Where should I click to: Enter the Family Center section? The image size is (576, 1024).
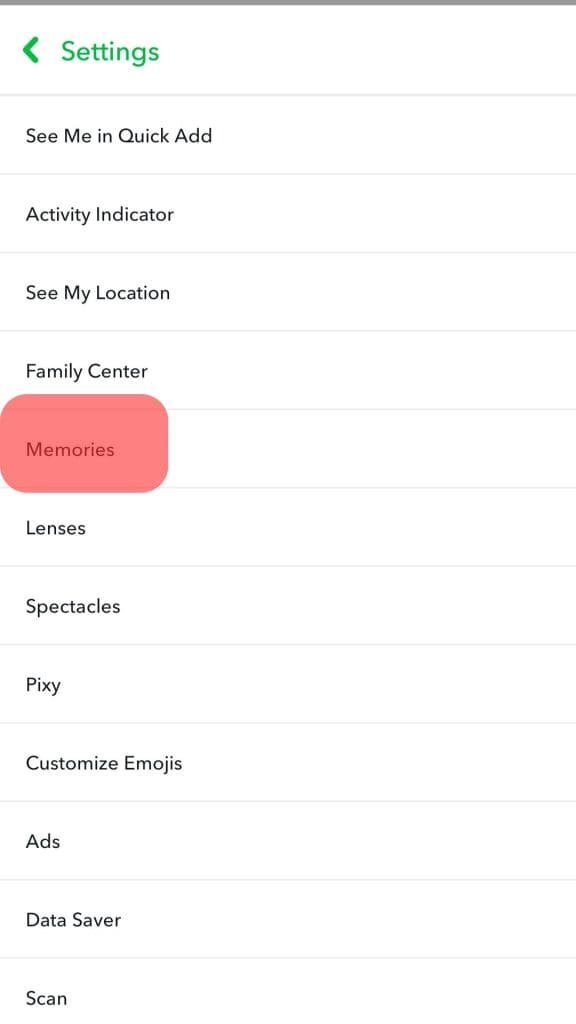click(x=87, y=370)
